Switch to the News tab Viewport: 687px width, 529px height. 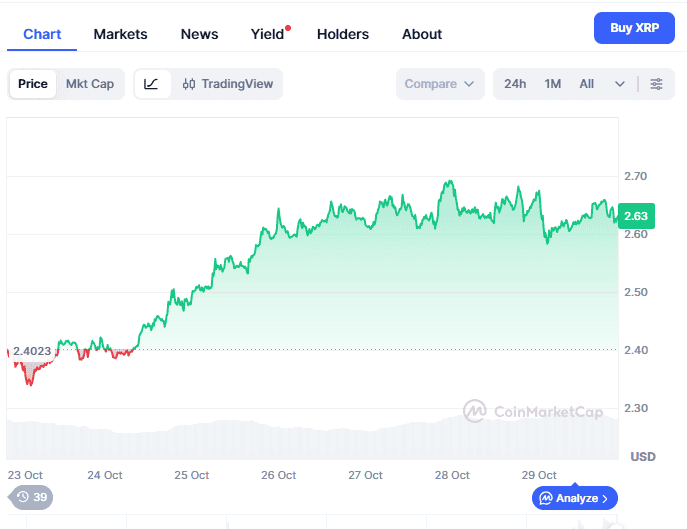coord(199,34)
